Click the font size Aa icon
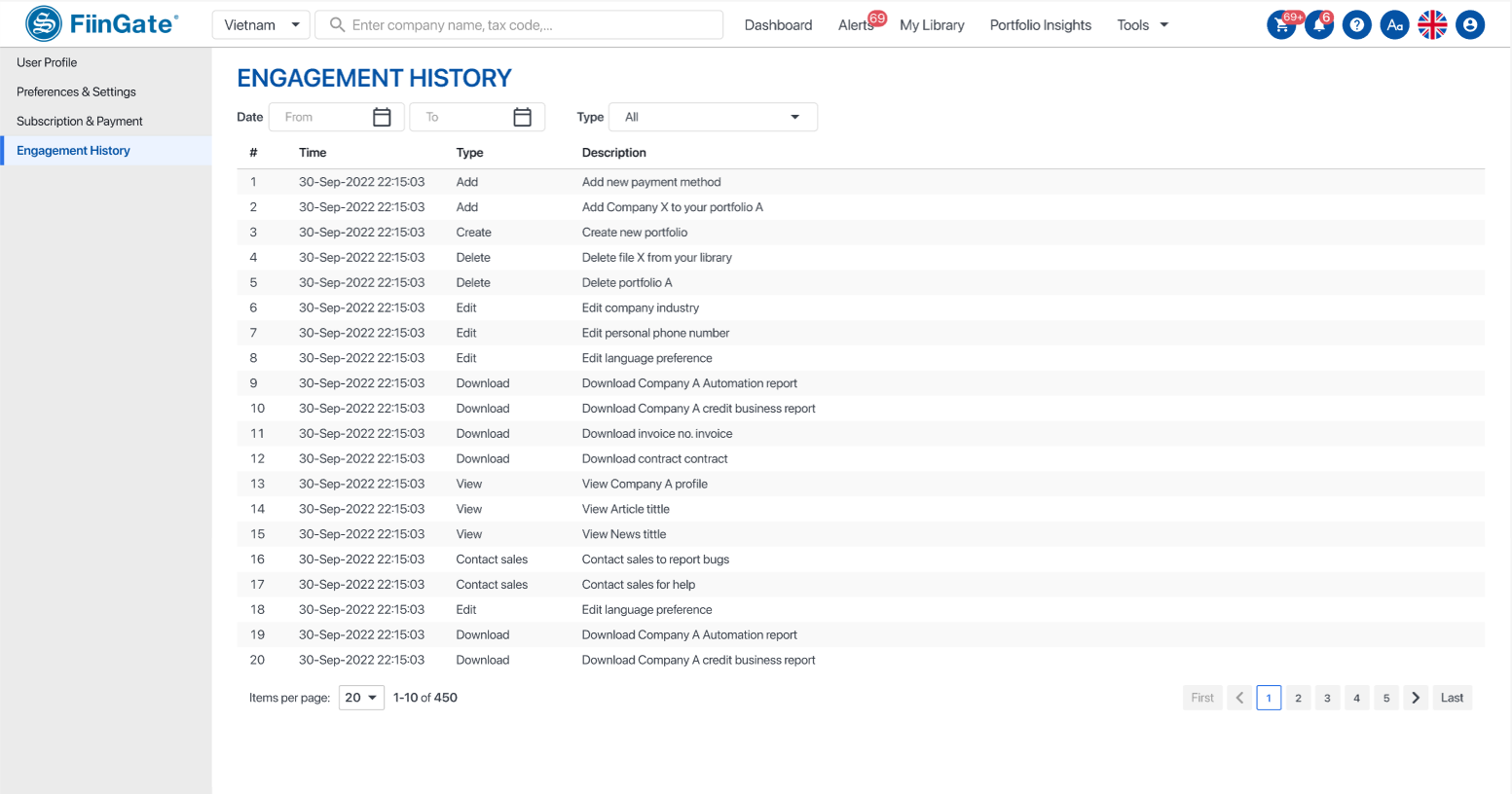This screenshot has height=794, width=1512. coord(1394,25)
